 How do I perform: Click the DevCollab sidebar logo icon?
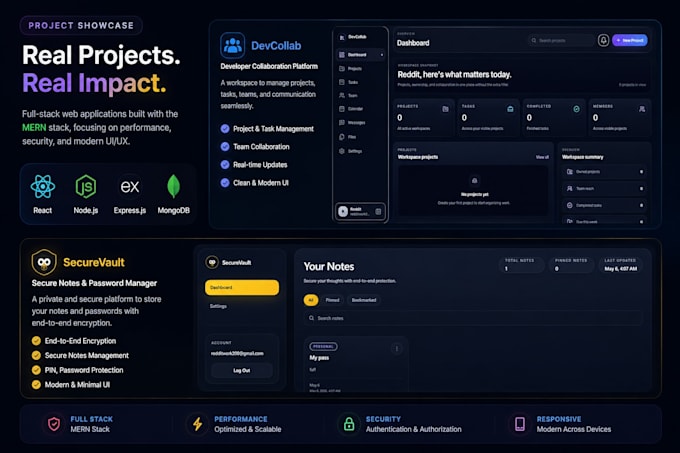(342, 37)
